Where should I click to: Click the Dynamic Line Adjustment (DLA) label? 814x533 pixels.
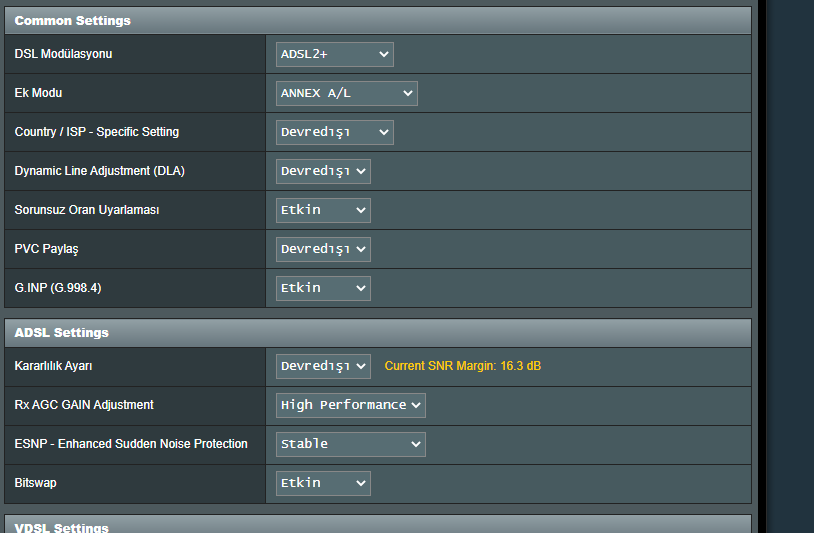tap(100, 171)
